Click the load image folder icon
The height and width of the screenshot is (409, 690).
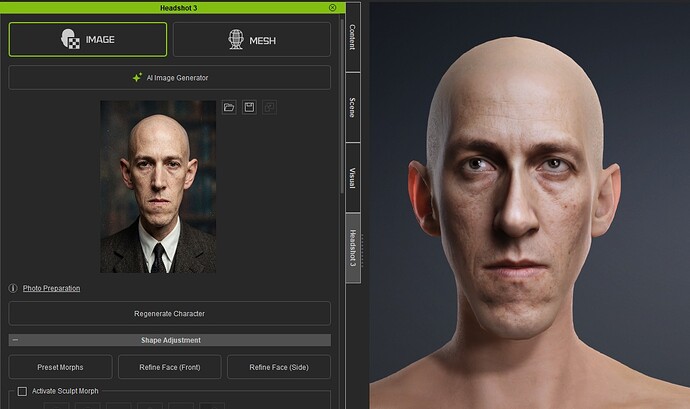[229, 107]
